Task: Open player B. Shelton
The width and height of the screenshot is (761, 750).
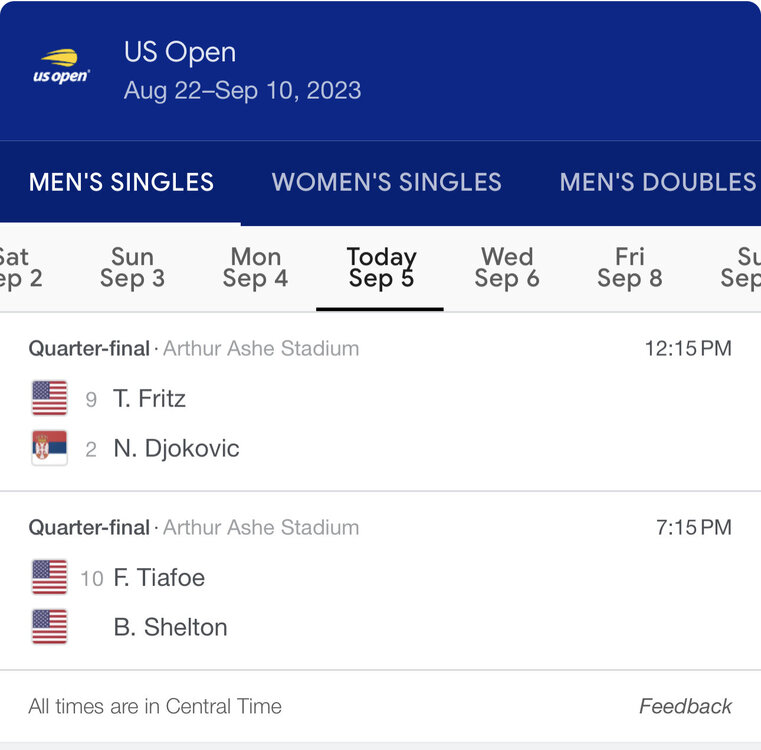Action: [170, 627]
